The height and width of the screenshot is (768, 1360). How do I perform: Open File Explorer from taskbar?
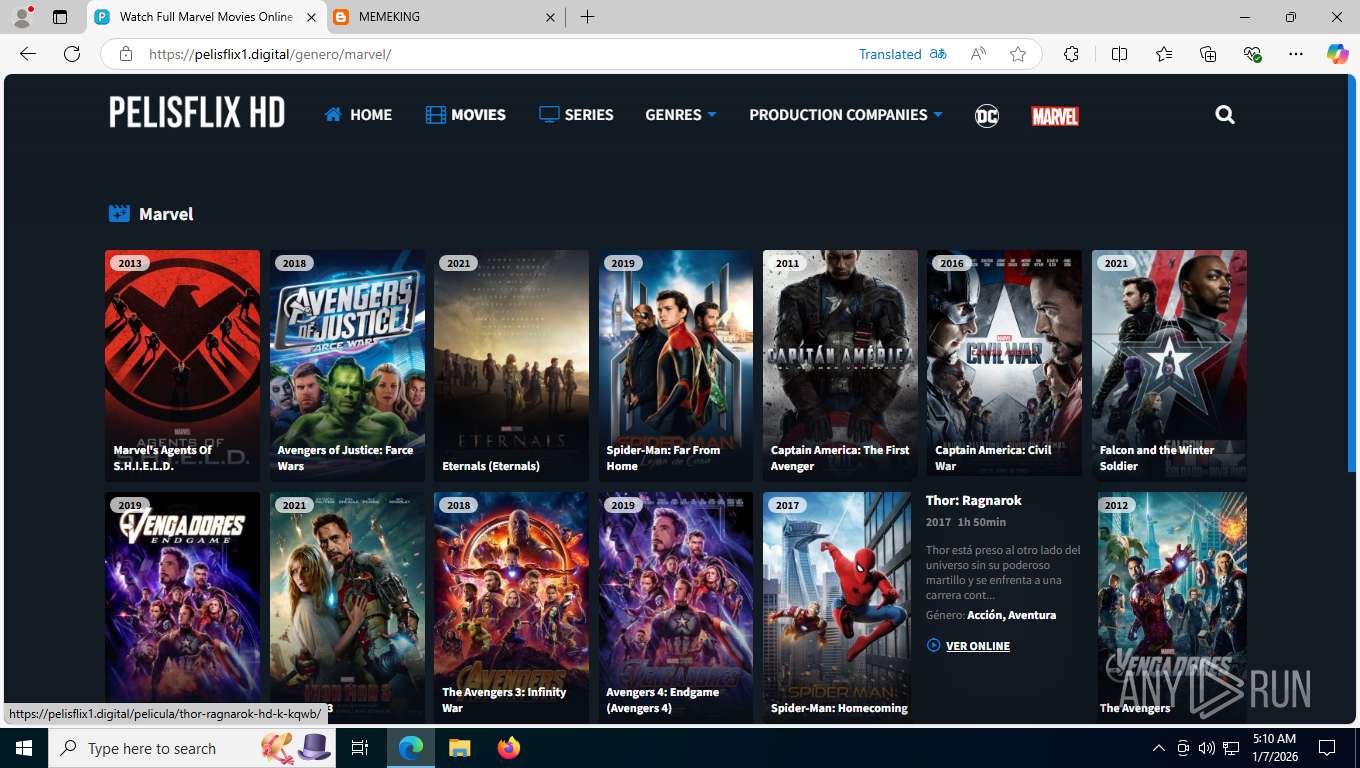coord(459,748)
